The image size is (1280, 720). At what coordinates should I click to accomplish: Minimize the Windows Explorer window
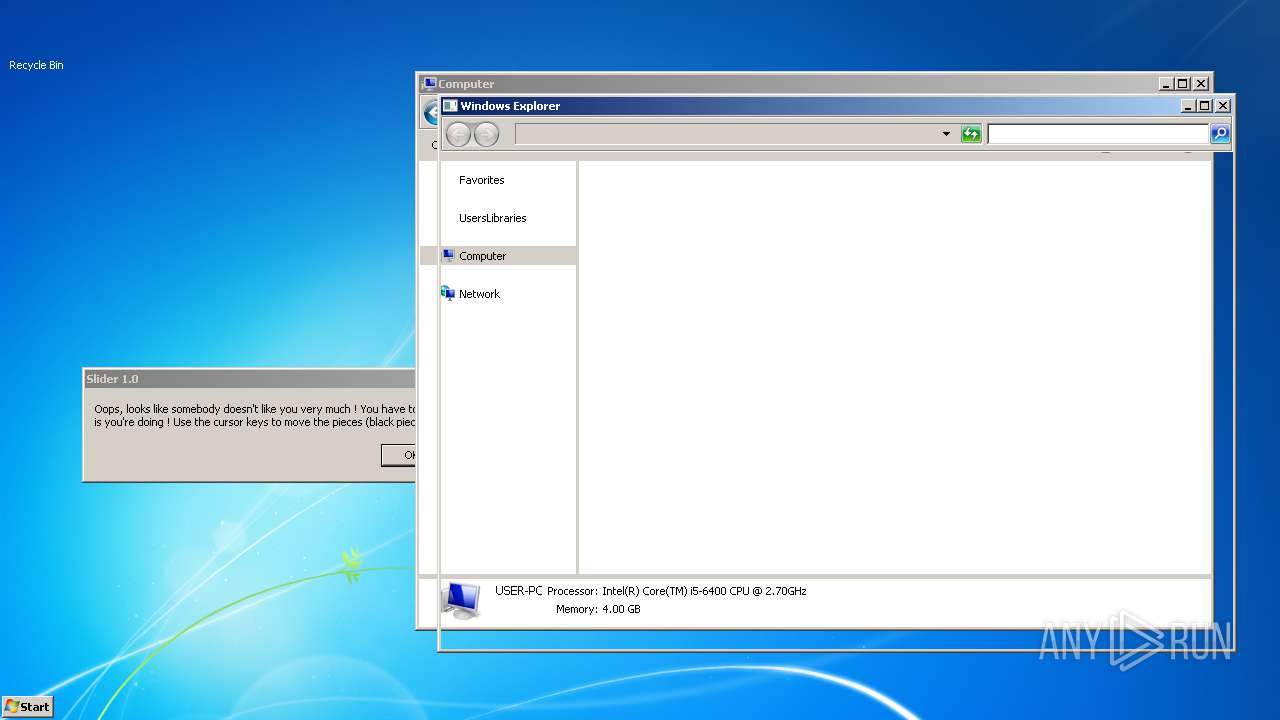pyautogui.click(x=1188, y=106)
